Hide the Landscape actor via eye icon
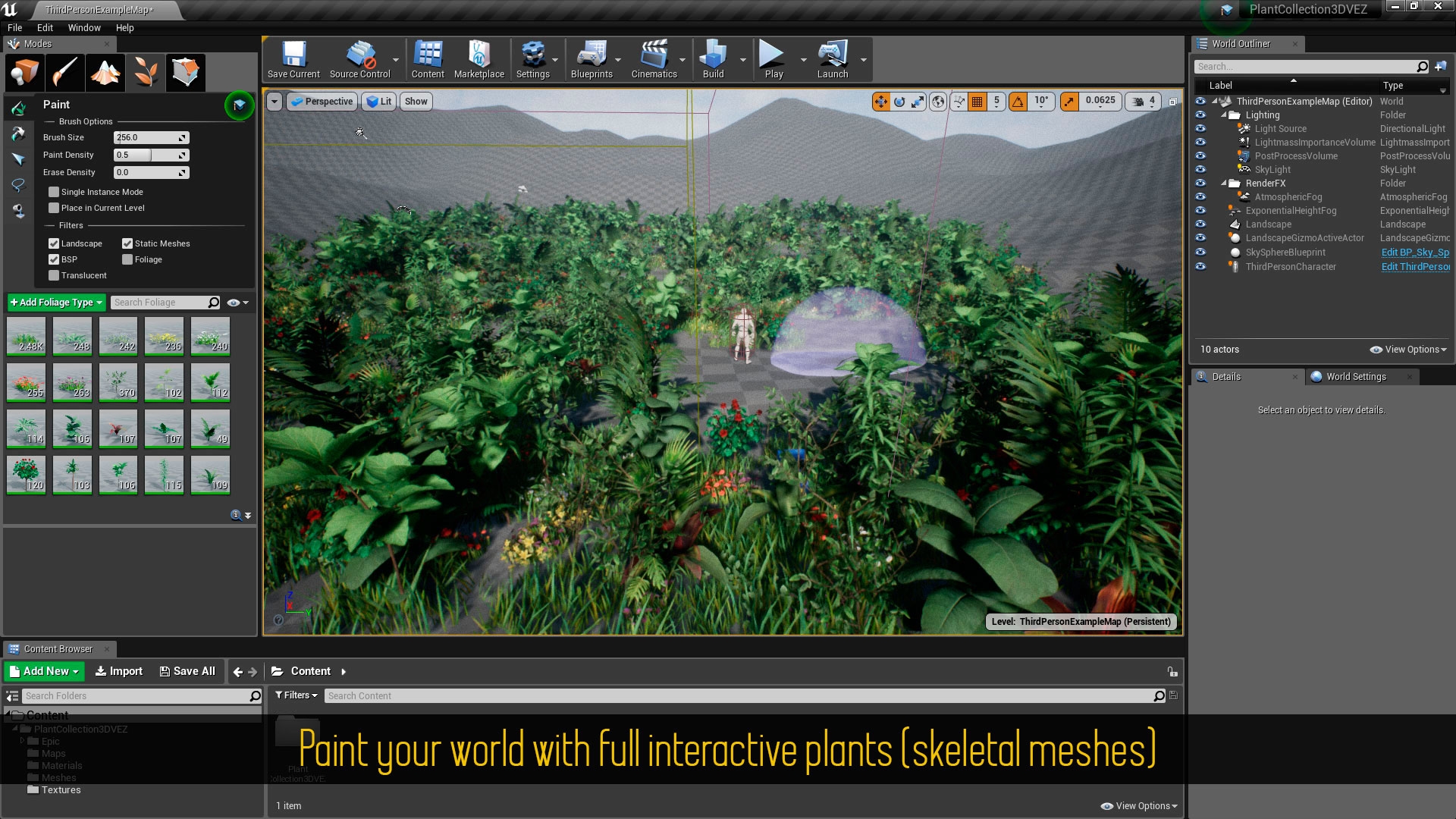The height and width of the screenshot is (819, 1456). coord(1200,224)
